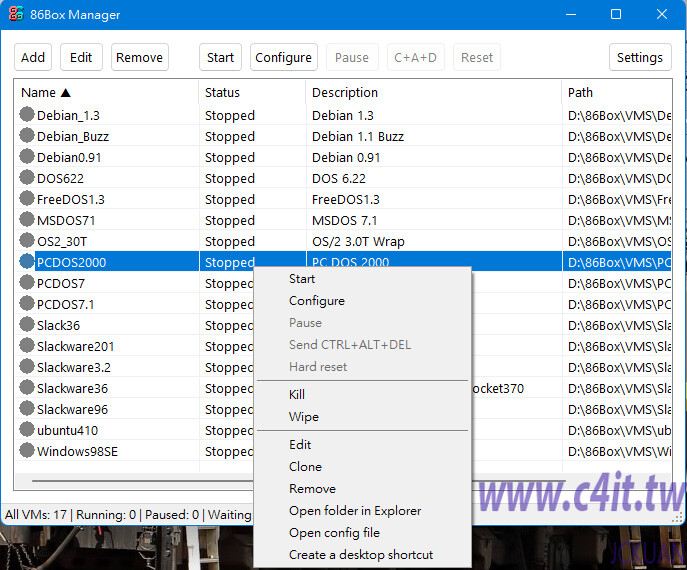Click the path cell of Slack36 row
This screenshot has width=687, height=570.
point(619,326)
